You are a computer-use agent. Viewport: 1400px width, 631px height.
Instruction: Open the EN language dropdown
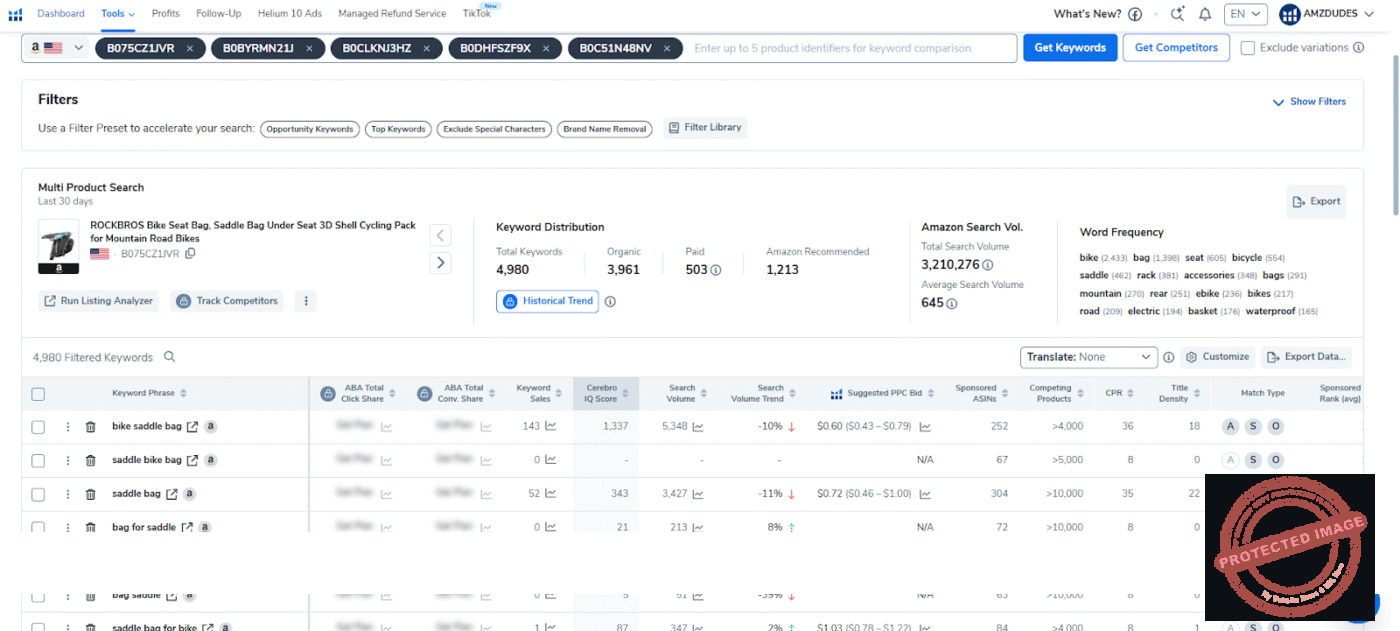point(1245,14)
